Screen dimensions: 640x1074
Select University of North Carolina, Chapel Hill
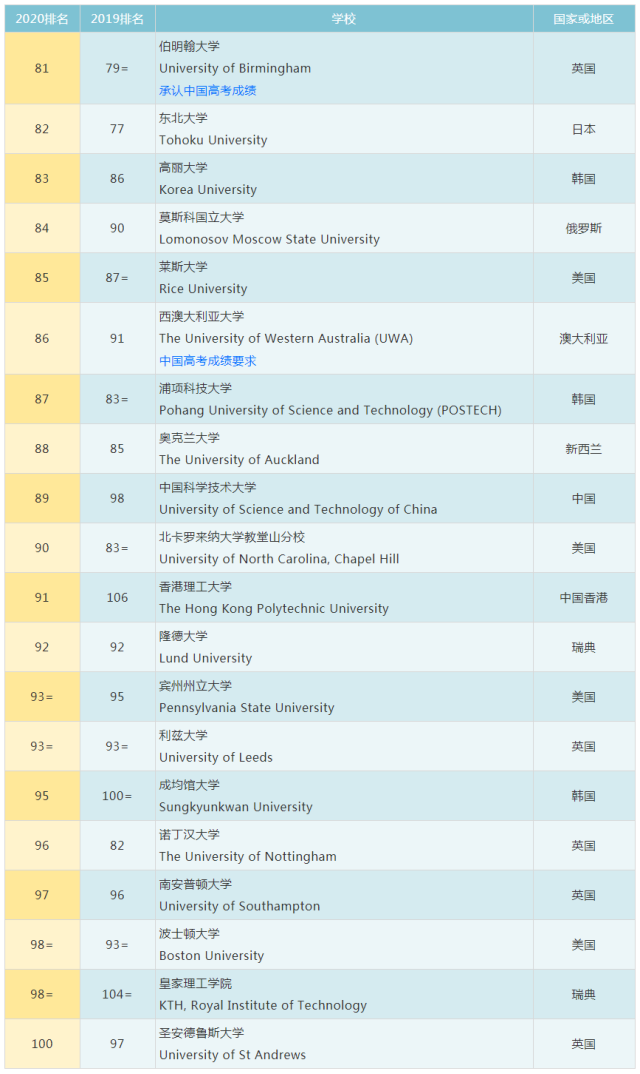pyautogui.click(x=279, y=559)
